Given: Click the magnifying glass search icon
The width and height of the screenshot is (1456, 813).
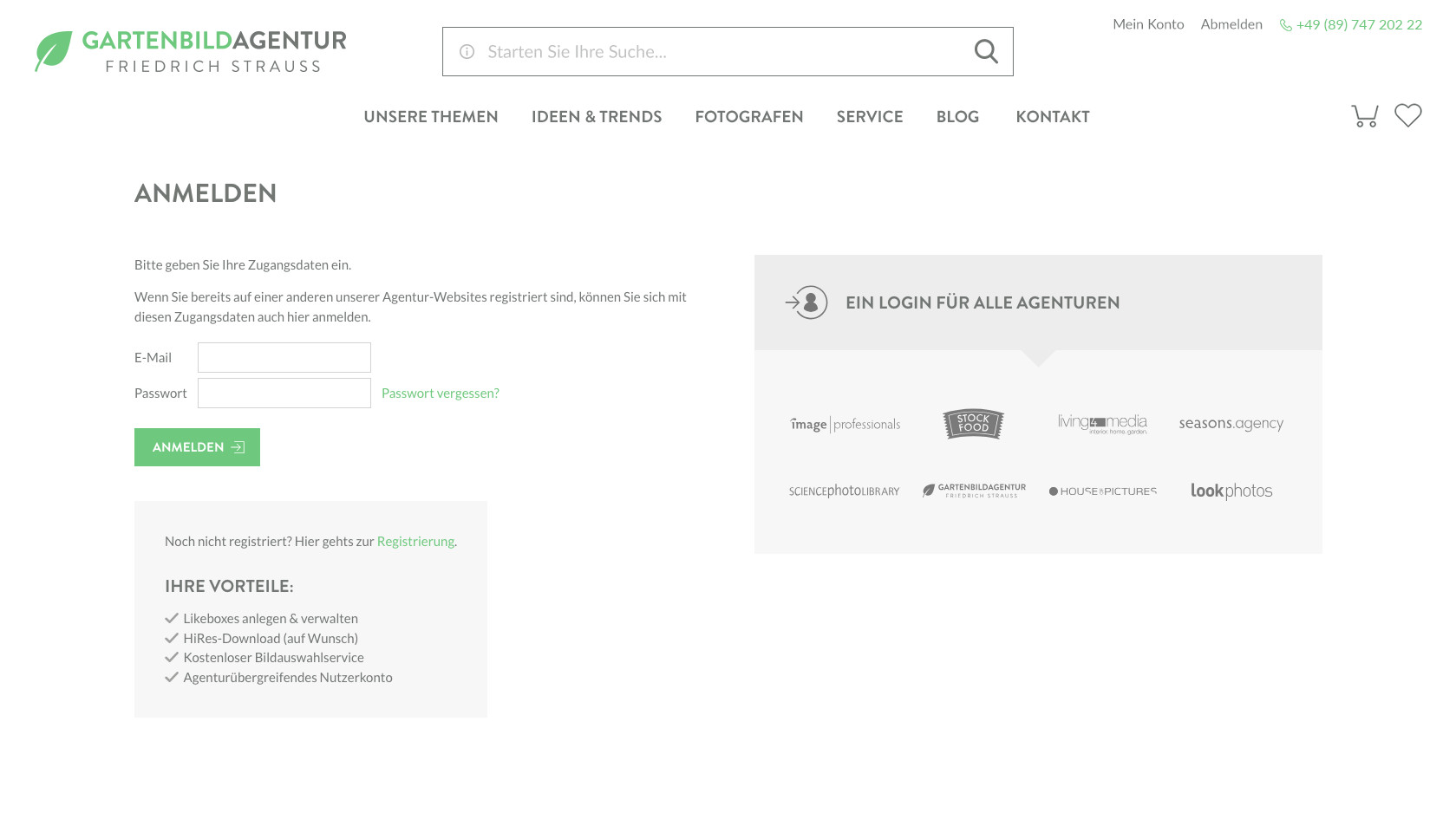Looking at the screenshot, I should (x=986, y=52).
